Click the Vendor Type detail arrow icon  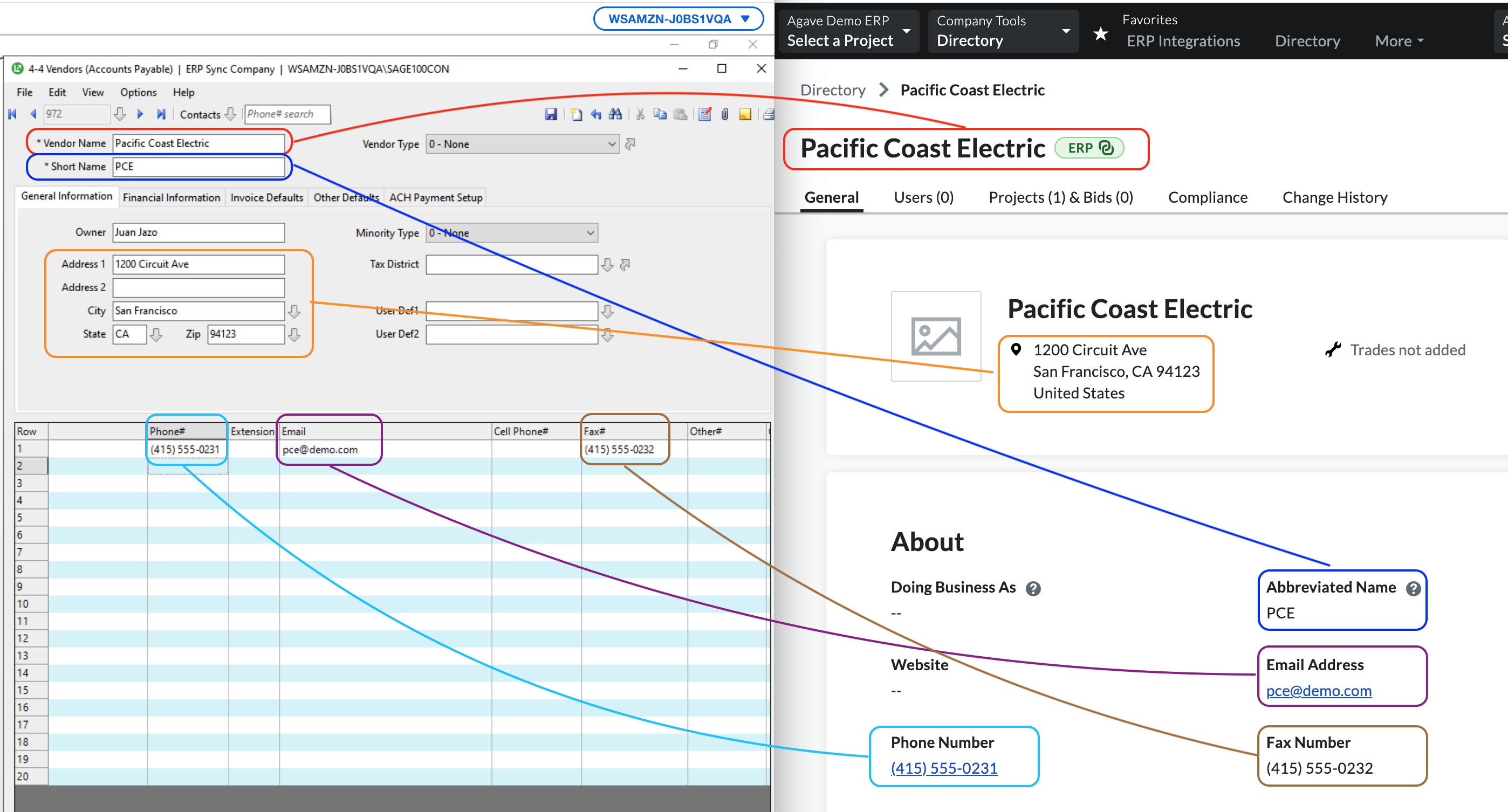pyautogui.click(x=630, y=144)
